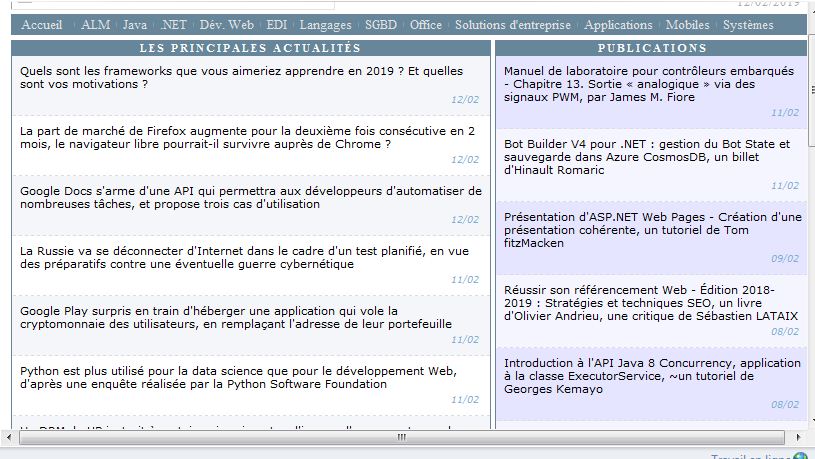Open the Accueil menu item

click(x=42, y=25)
